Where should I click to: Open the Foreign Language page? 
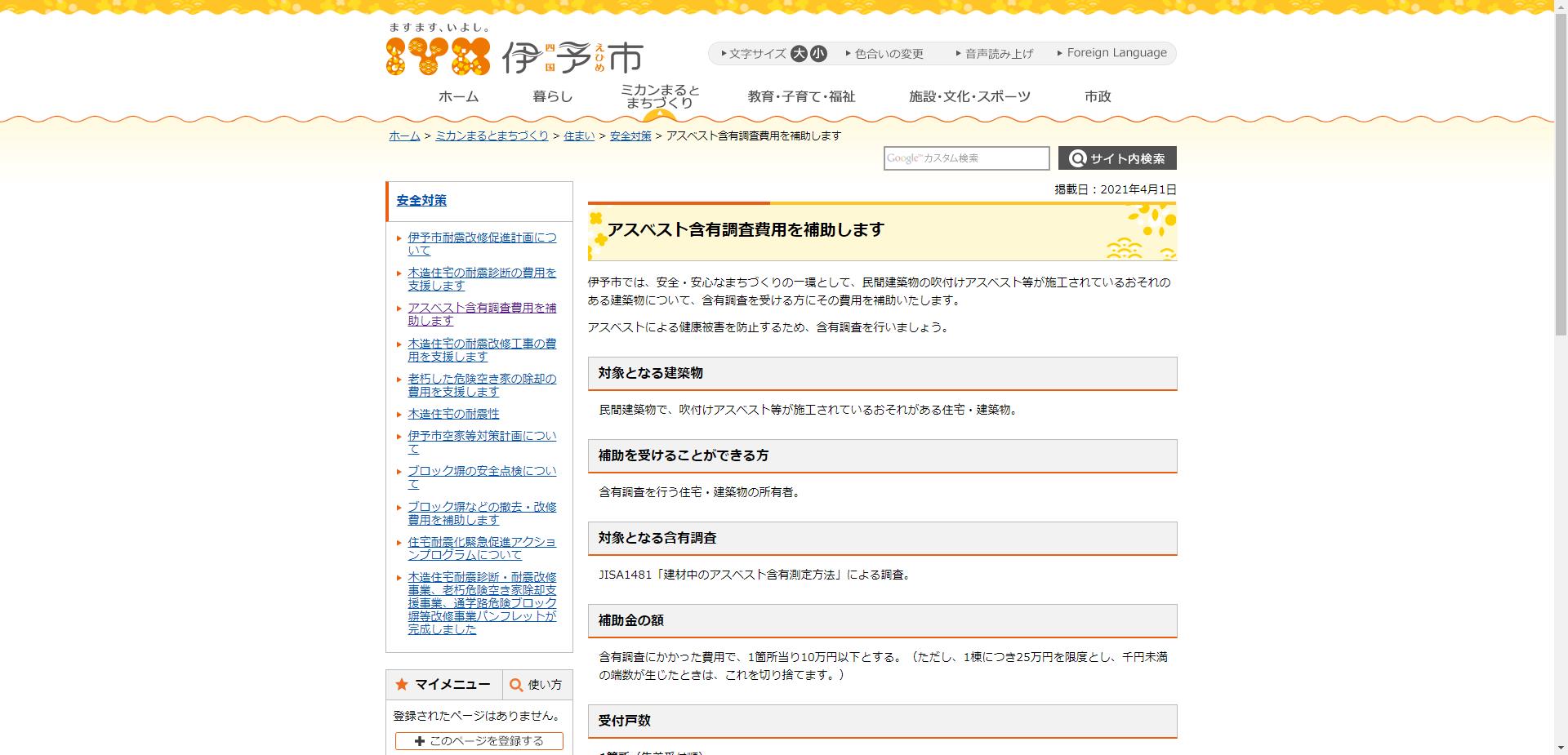[x=1113, y=52]
